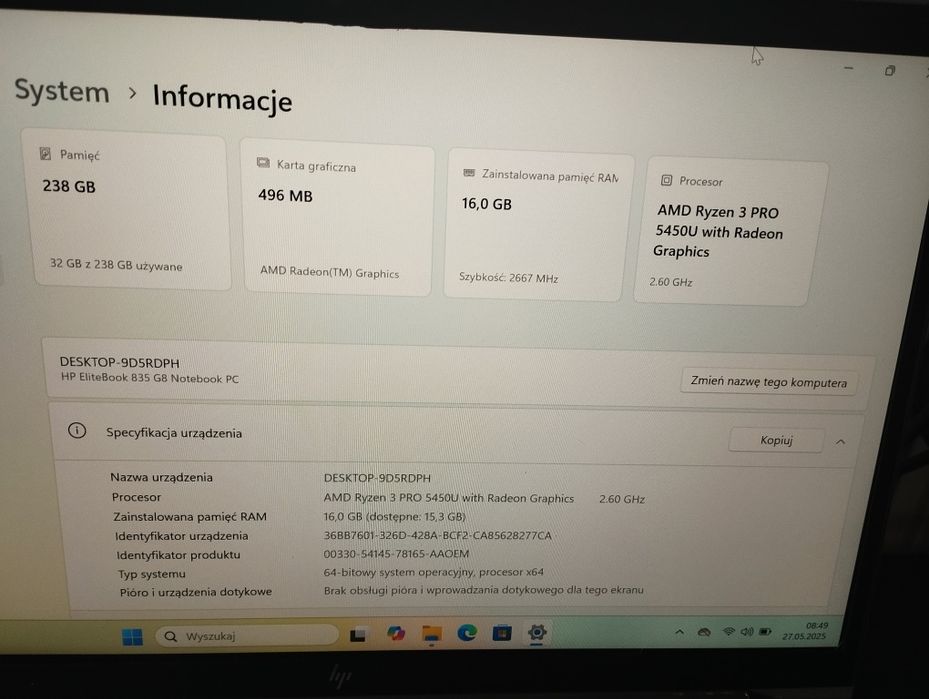Click the info icon beside Specyfikacja urządzenia

[x=77, y=431]
